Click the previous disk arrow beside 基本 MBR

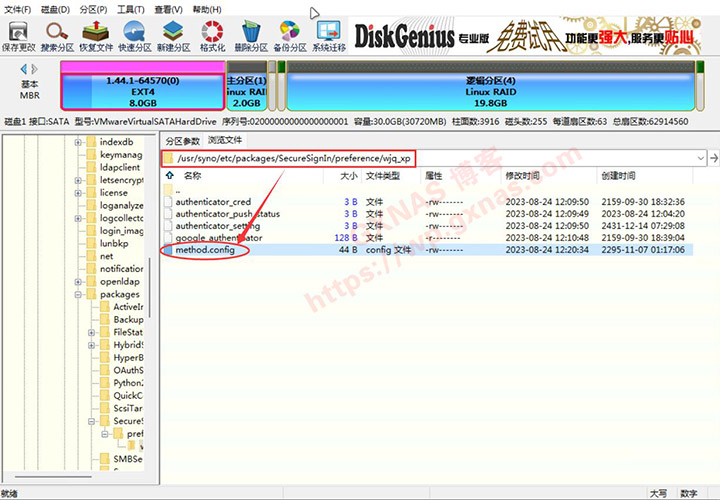pos(22,69)
